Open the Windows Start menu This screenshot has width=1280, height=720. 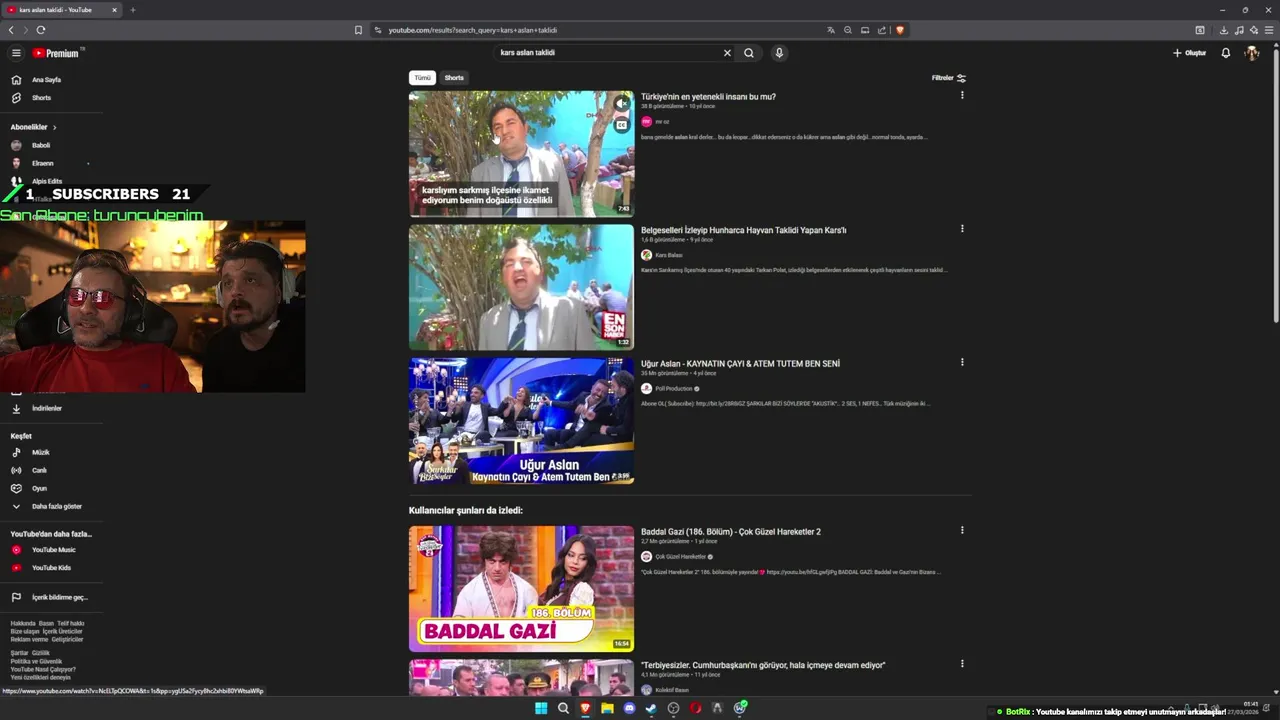pos(541,708)
